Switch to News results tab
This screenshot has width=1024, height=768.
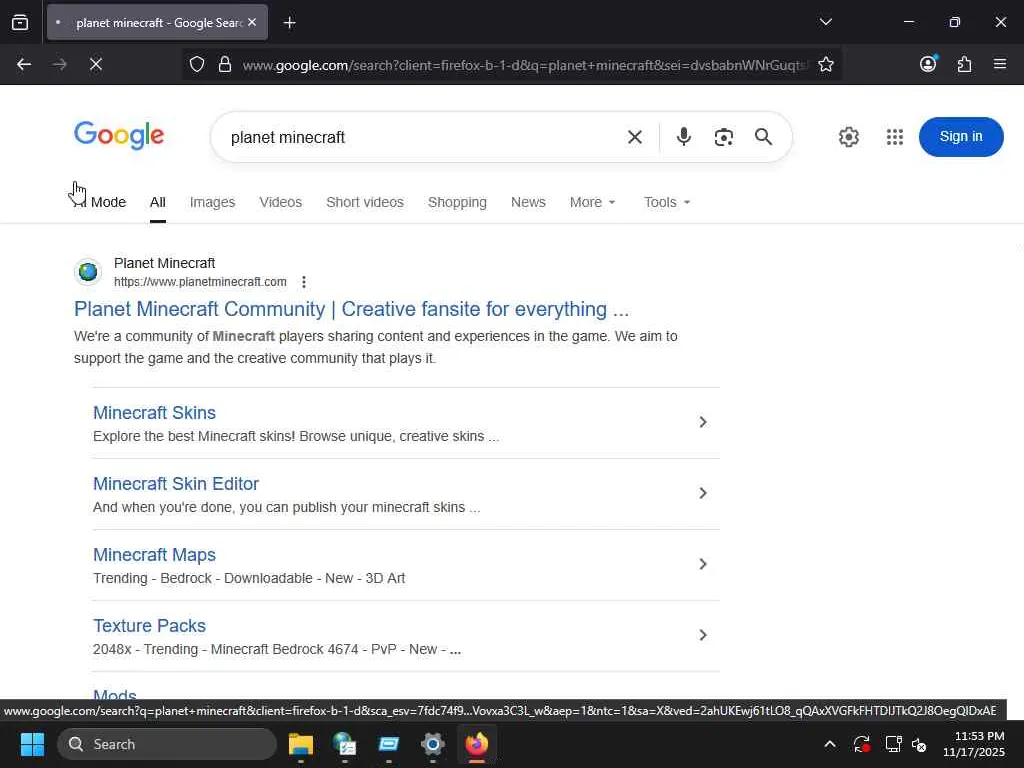528,202
